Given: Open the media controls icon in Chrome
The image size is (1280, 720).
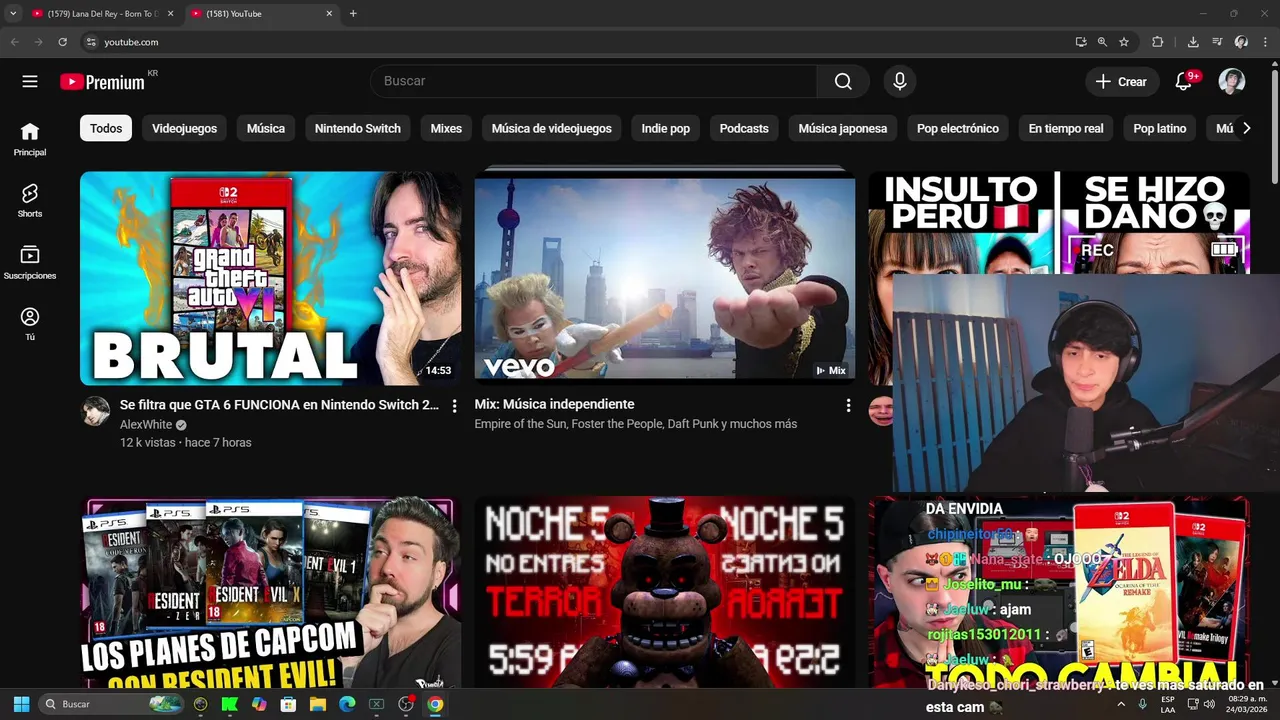Looking at the screenshot, I should [1217, 42].
